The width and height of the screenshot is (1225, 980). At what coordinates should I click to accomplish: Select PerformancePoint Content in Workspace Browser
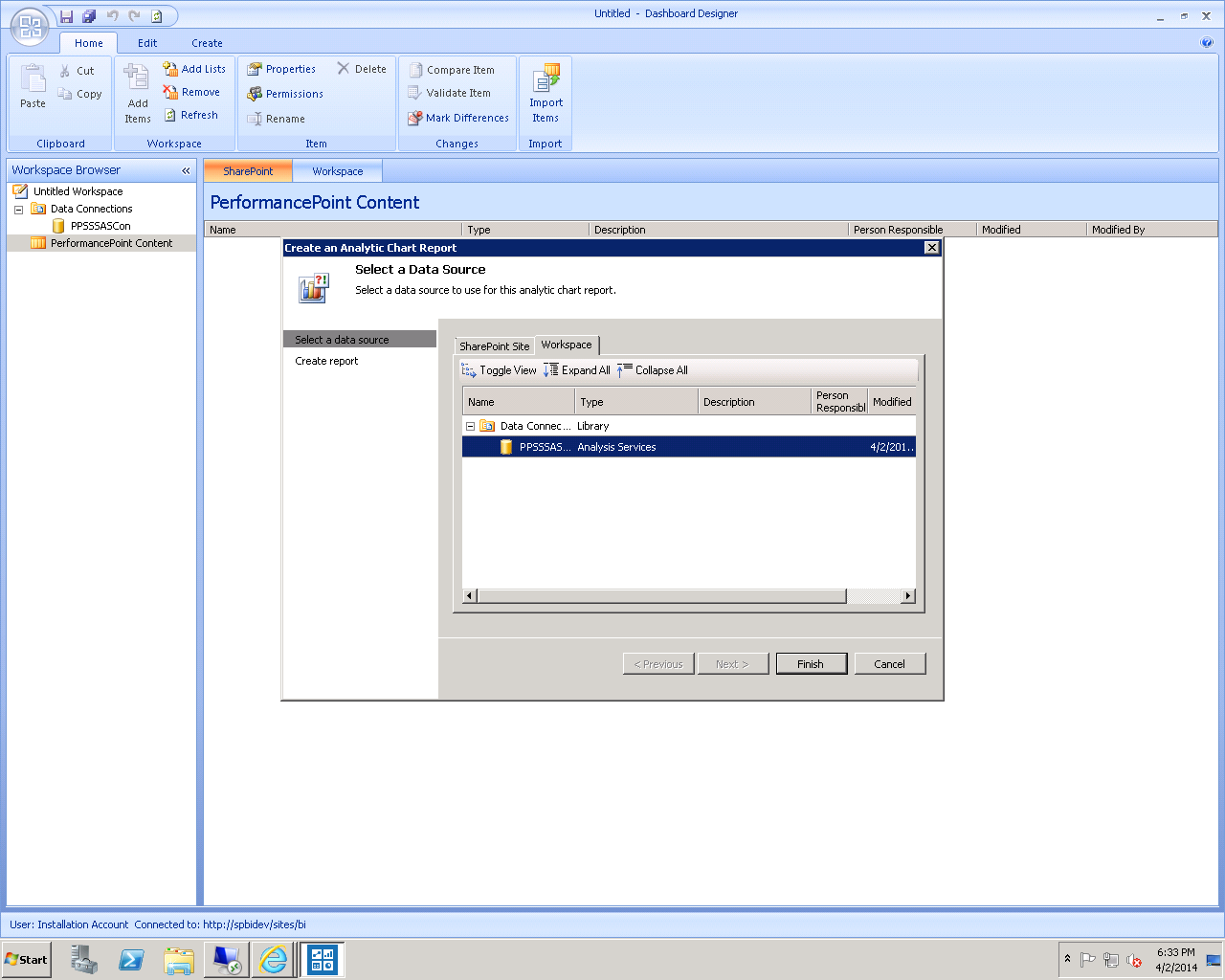tap(111, 243)
